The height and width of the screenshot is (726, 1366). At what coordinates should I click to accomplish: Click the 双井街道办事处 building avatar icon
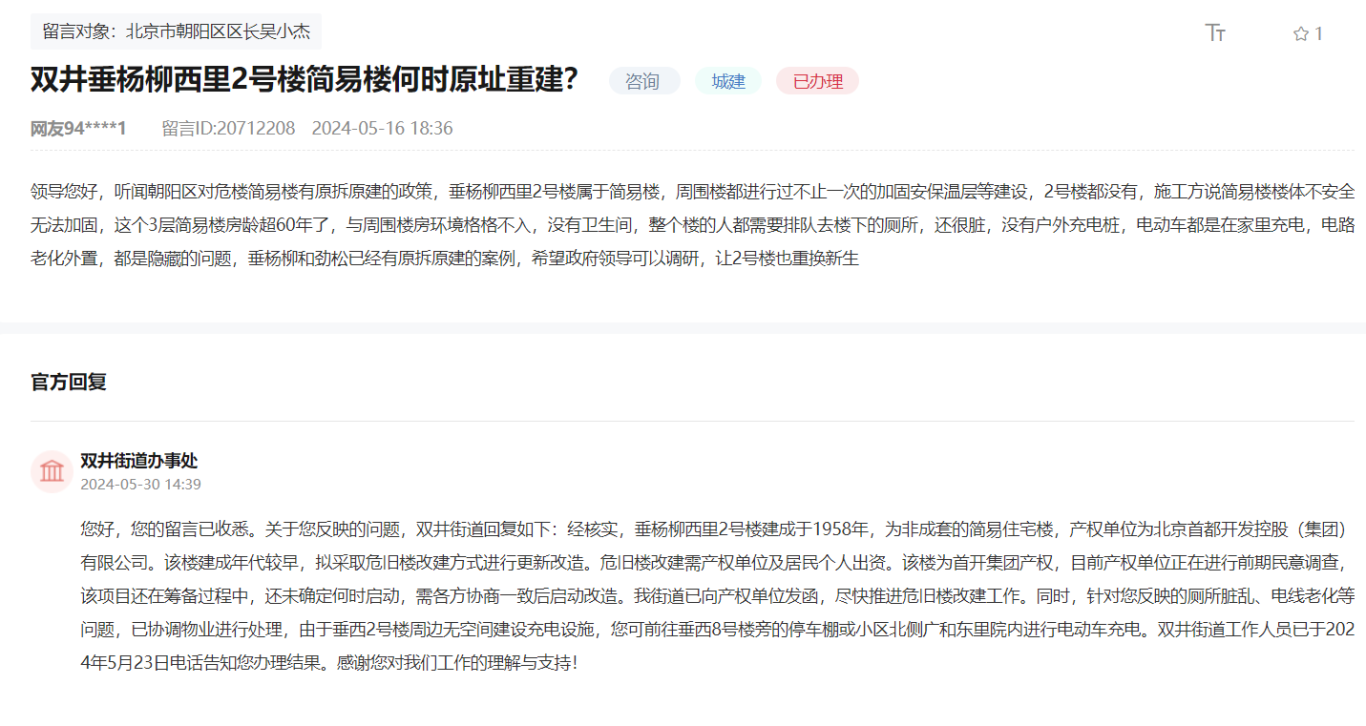[51, 471]
